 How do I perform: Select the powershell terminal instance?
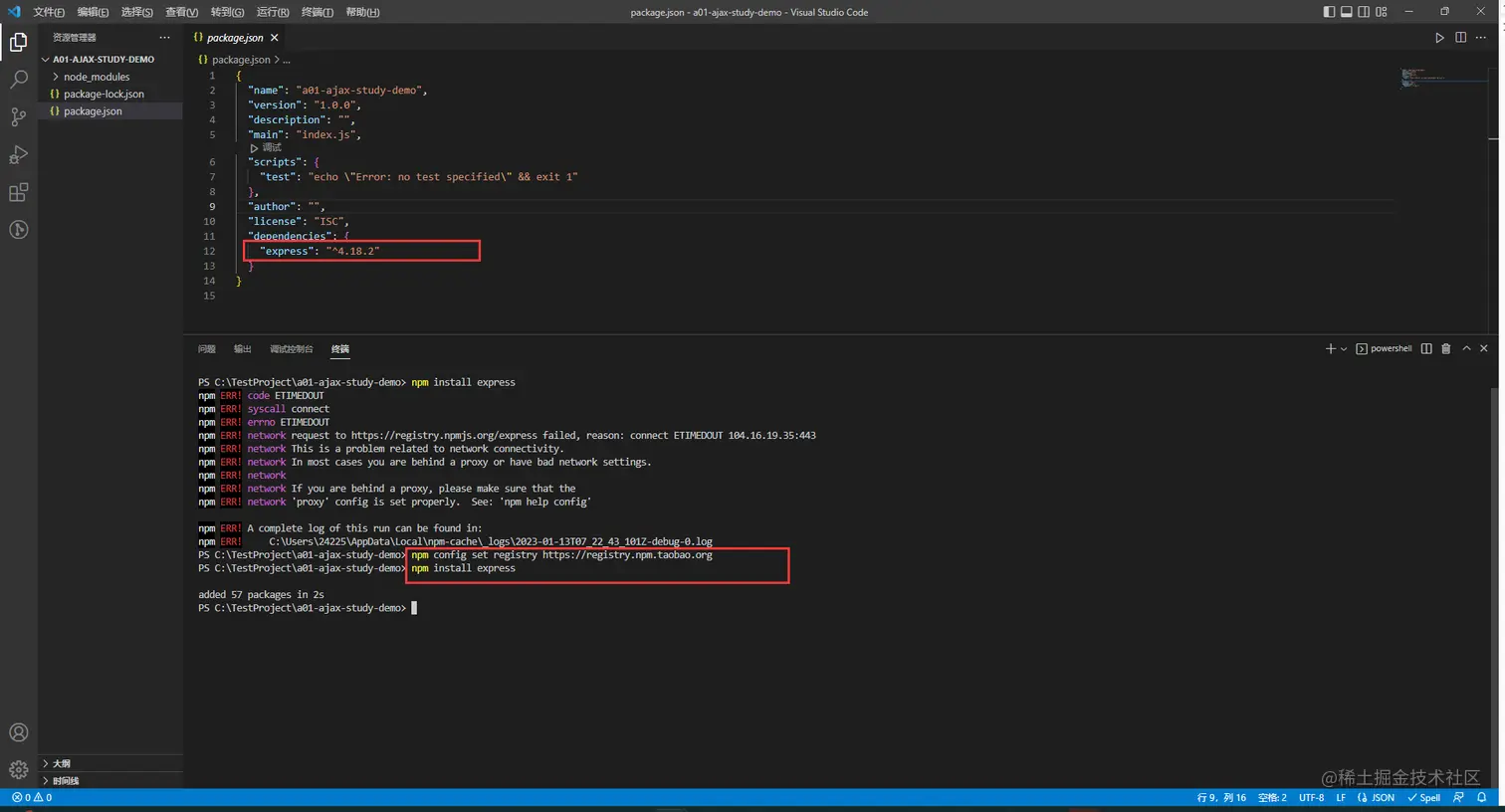pyautogui.click(x=1384, y=348)
